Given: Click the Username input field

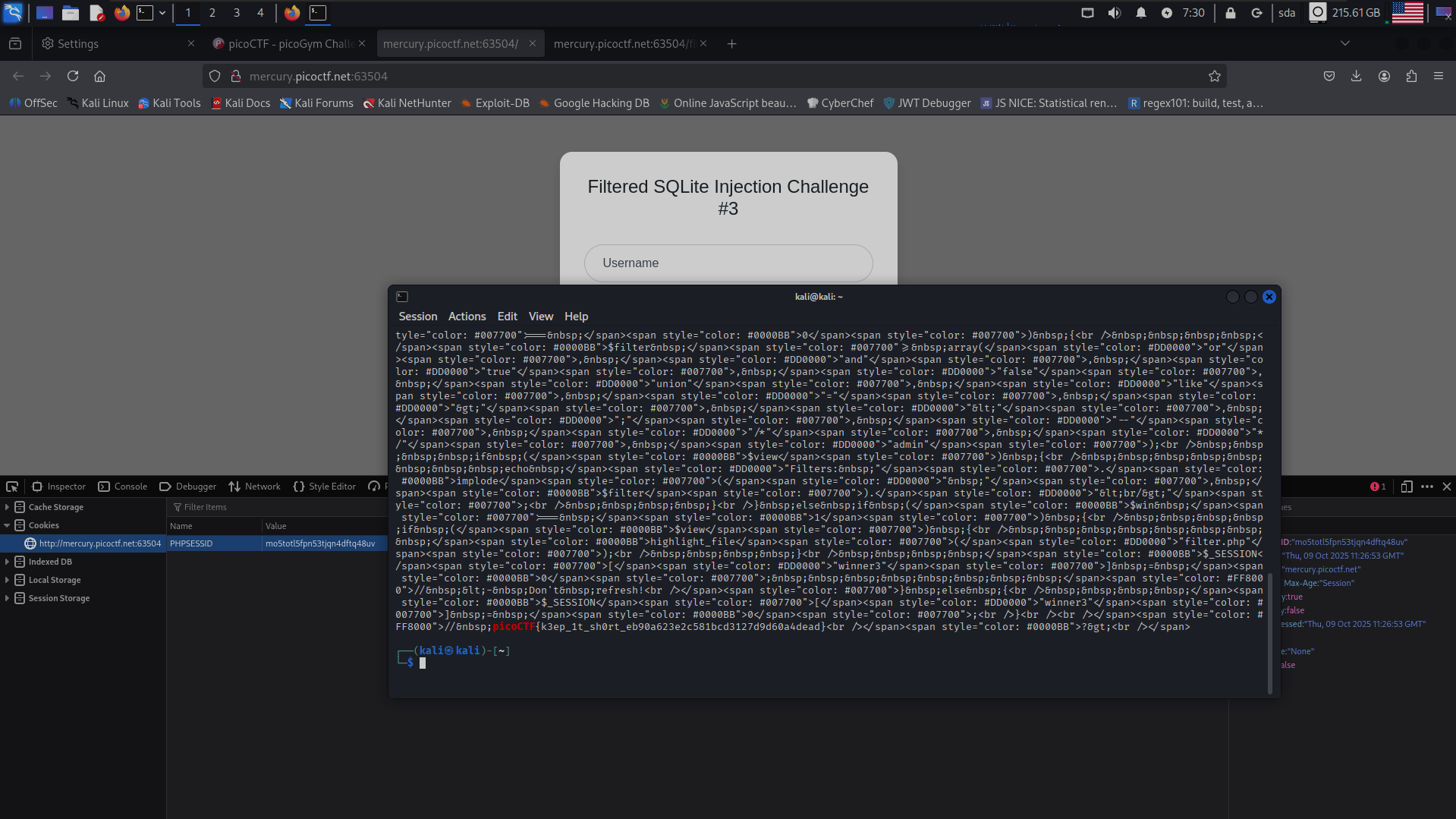Looking at the screenshot, I should (x=728, y=263).
